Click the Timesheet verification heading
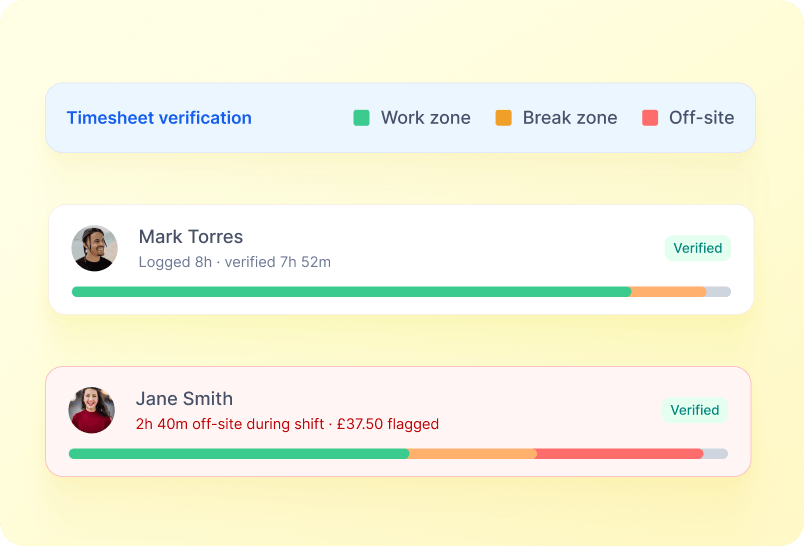This screenshot has height=546, width=804. tap(159, 118)
